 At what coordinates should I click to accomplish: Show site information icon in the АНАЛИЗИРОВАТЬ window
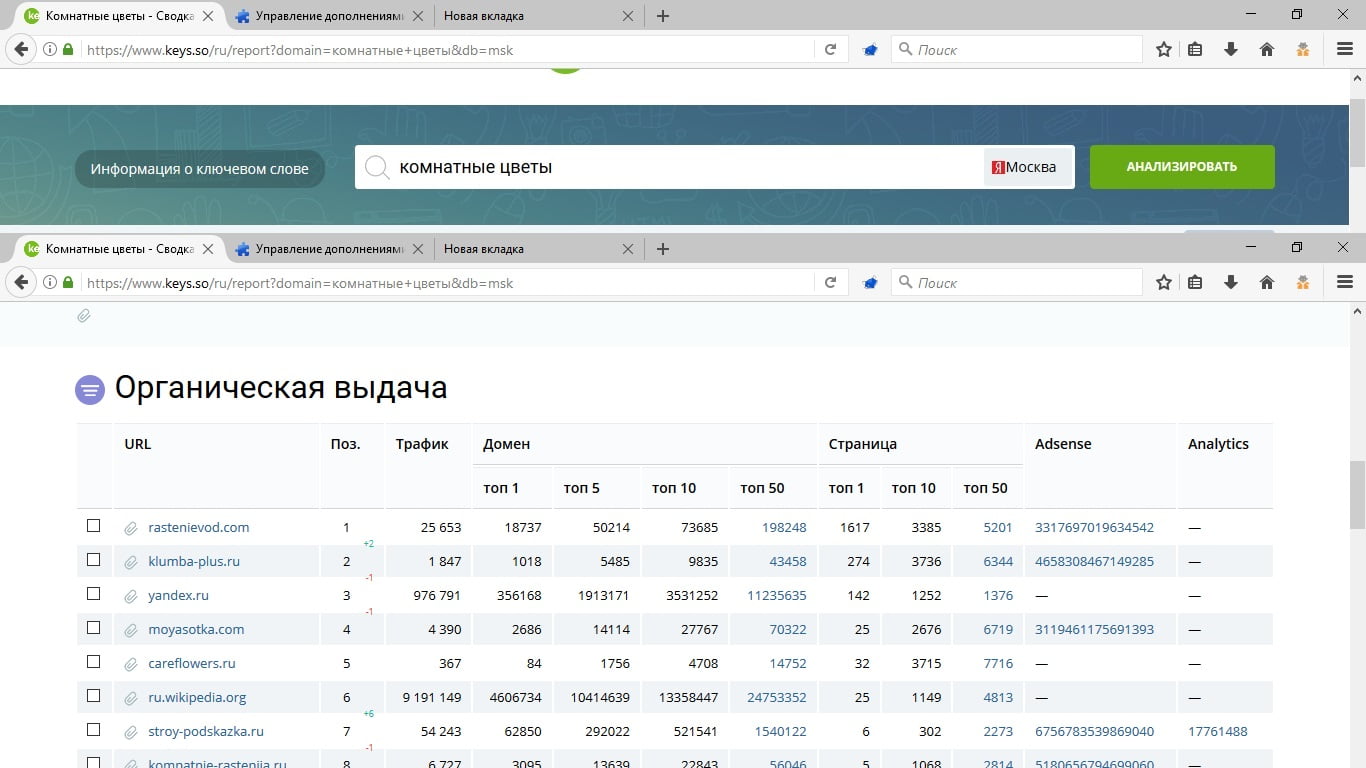pyautogui.click(x=50, y=49)
